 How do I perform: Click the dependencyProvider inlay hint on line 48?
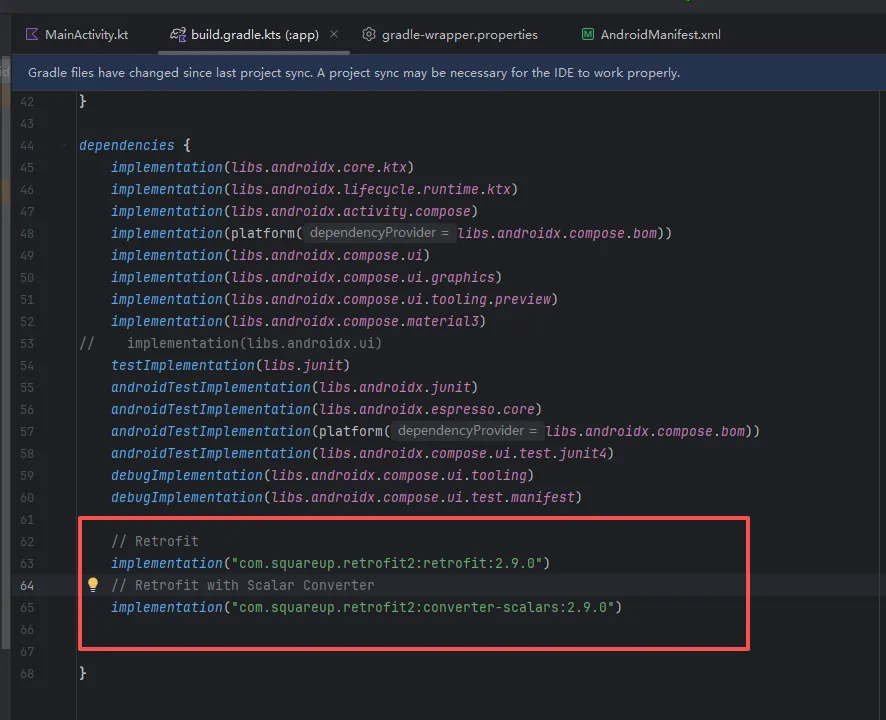[x=380, y=233]
